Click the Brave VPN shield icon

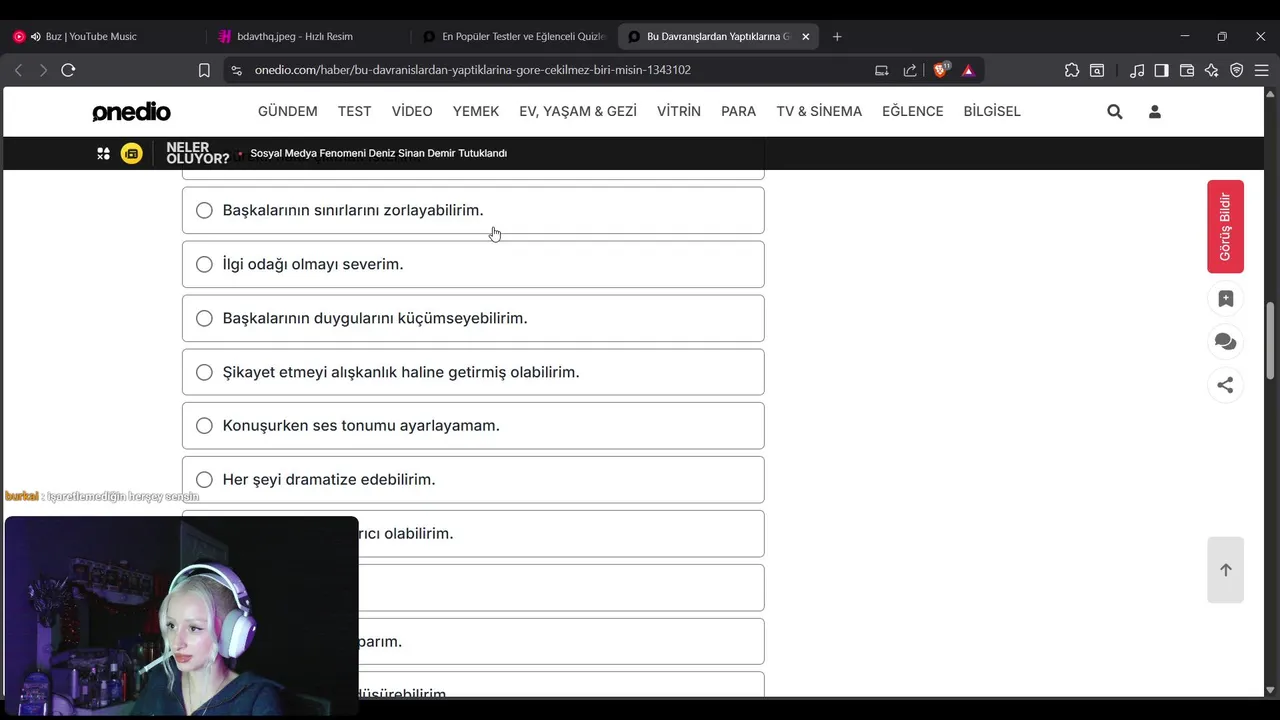[1237, 70]
